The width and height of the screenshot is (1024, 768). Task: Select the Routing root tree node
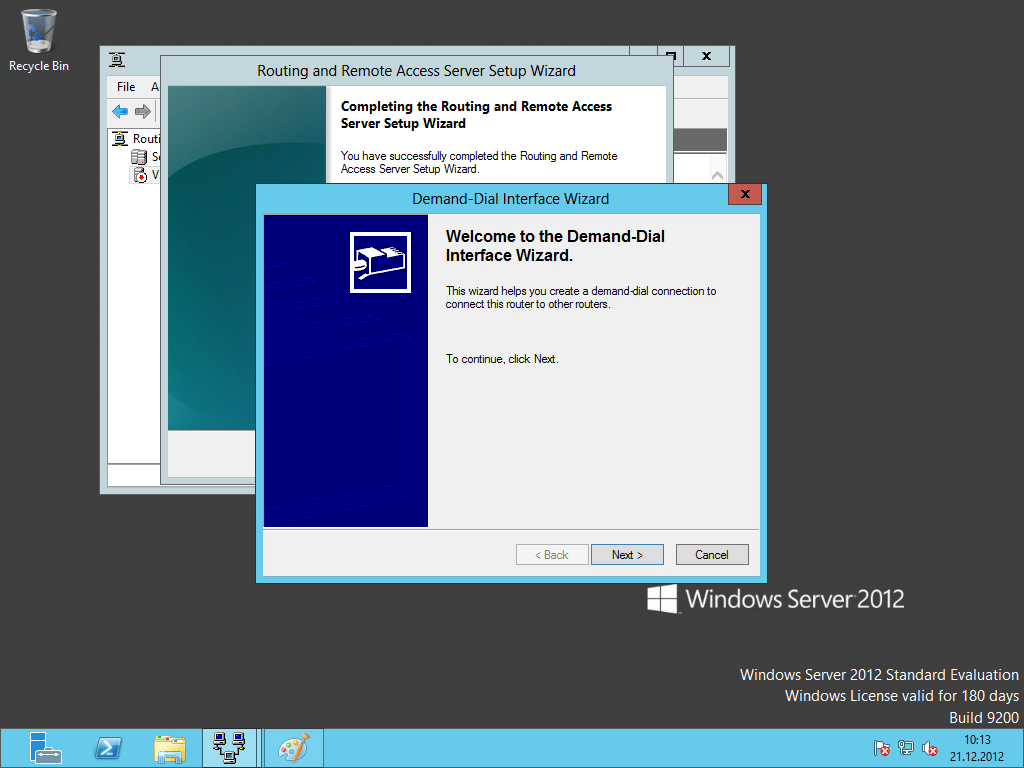pos(138,139)
